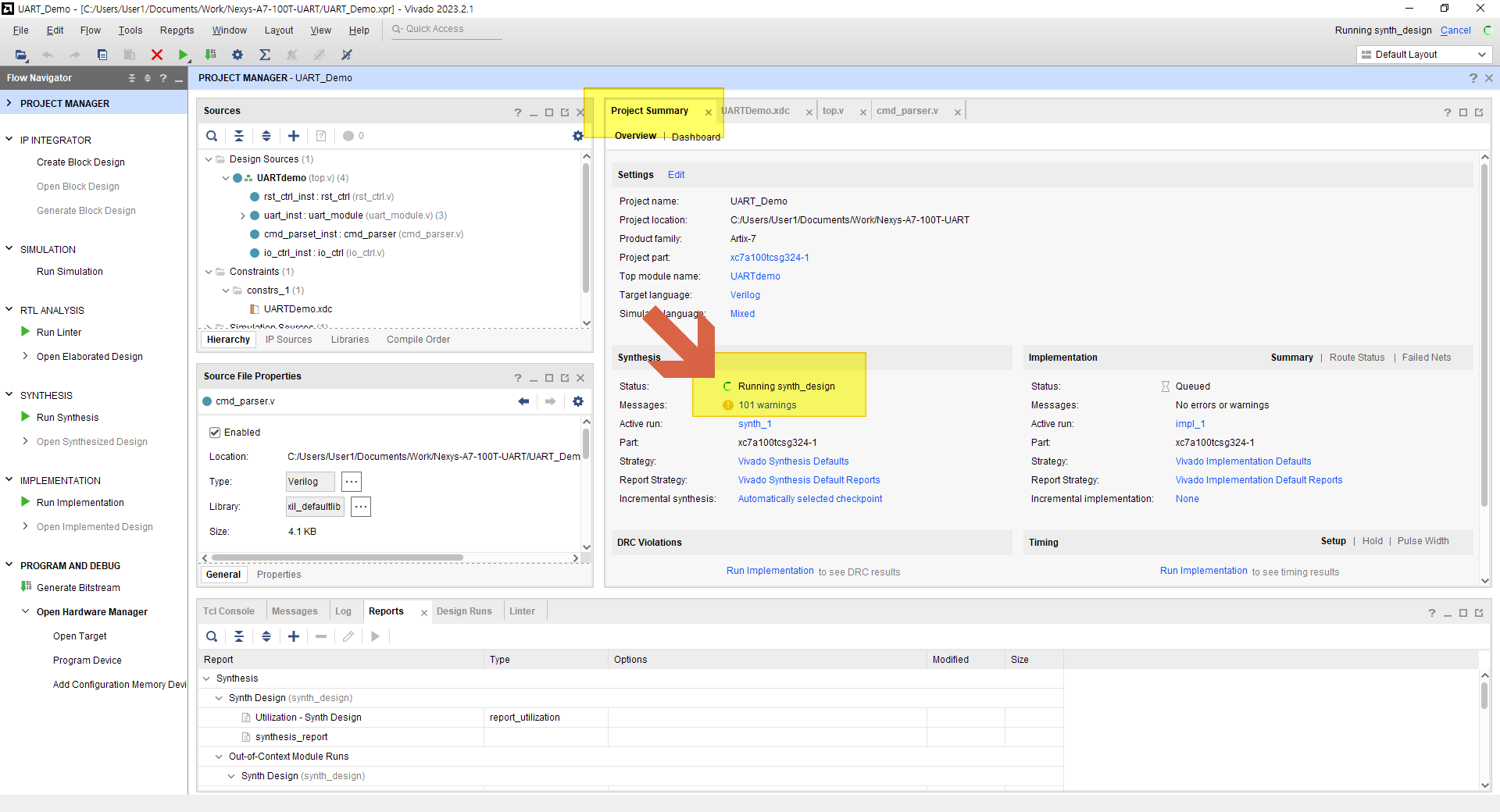Open Settings with the toolbar gear icon
Image resolution: width=1500 pixels, height=812 pixels.
click(237, 55)
